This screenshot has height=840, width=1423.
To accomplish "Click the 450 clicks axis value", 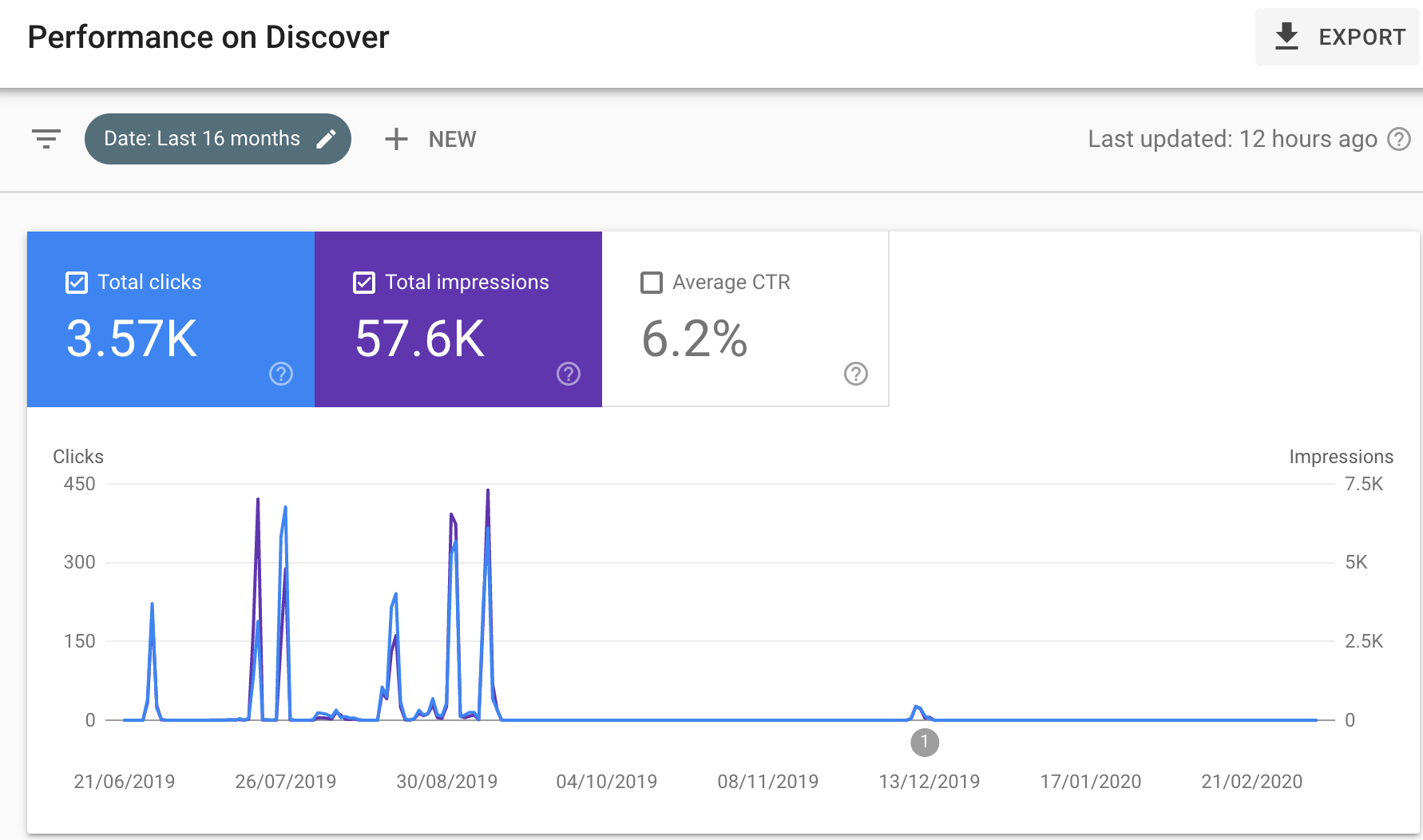I will 80,484.
